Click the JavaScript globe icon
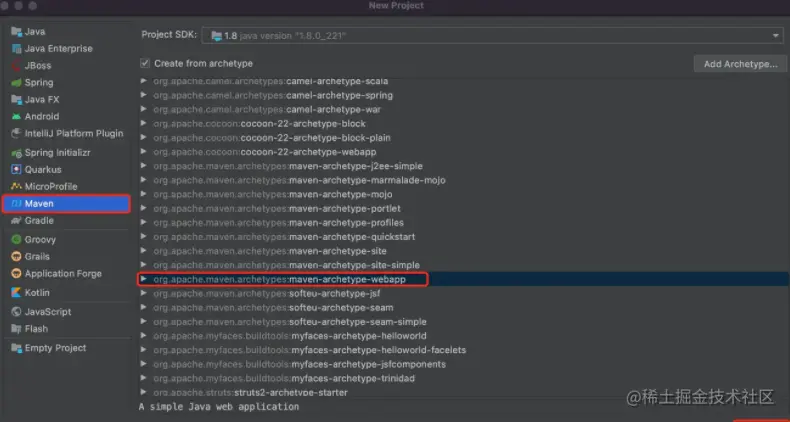The width and height of the screenshot is (790, 422). coord(16,312)
